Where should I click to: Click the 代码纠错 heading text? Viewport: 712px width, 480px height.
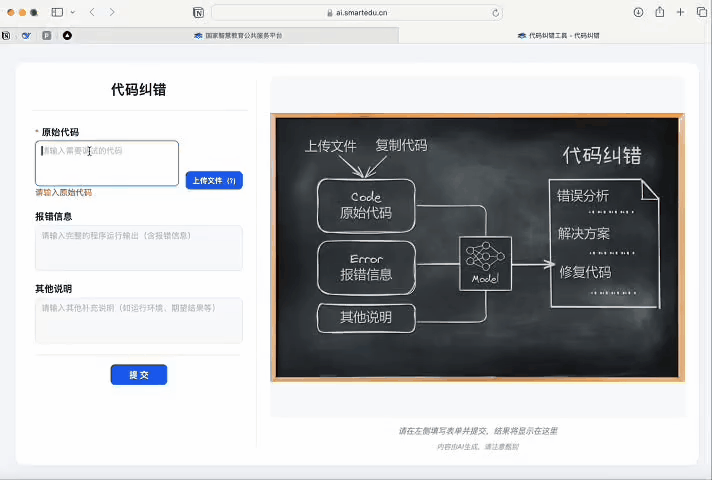138,89
